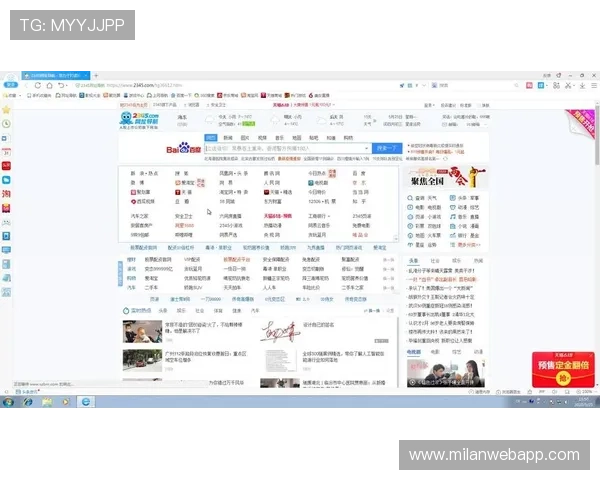Click the scissors screenshot icon in toolbar
This screenshot has width=600, height=480.
pos(568,85)
